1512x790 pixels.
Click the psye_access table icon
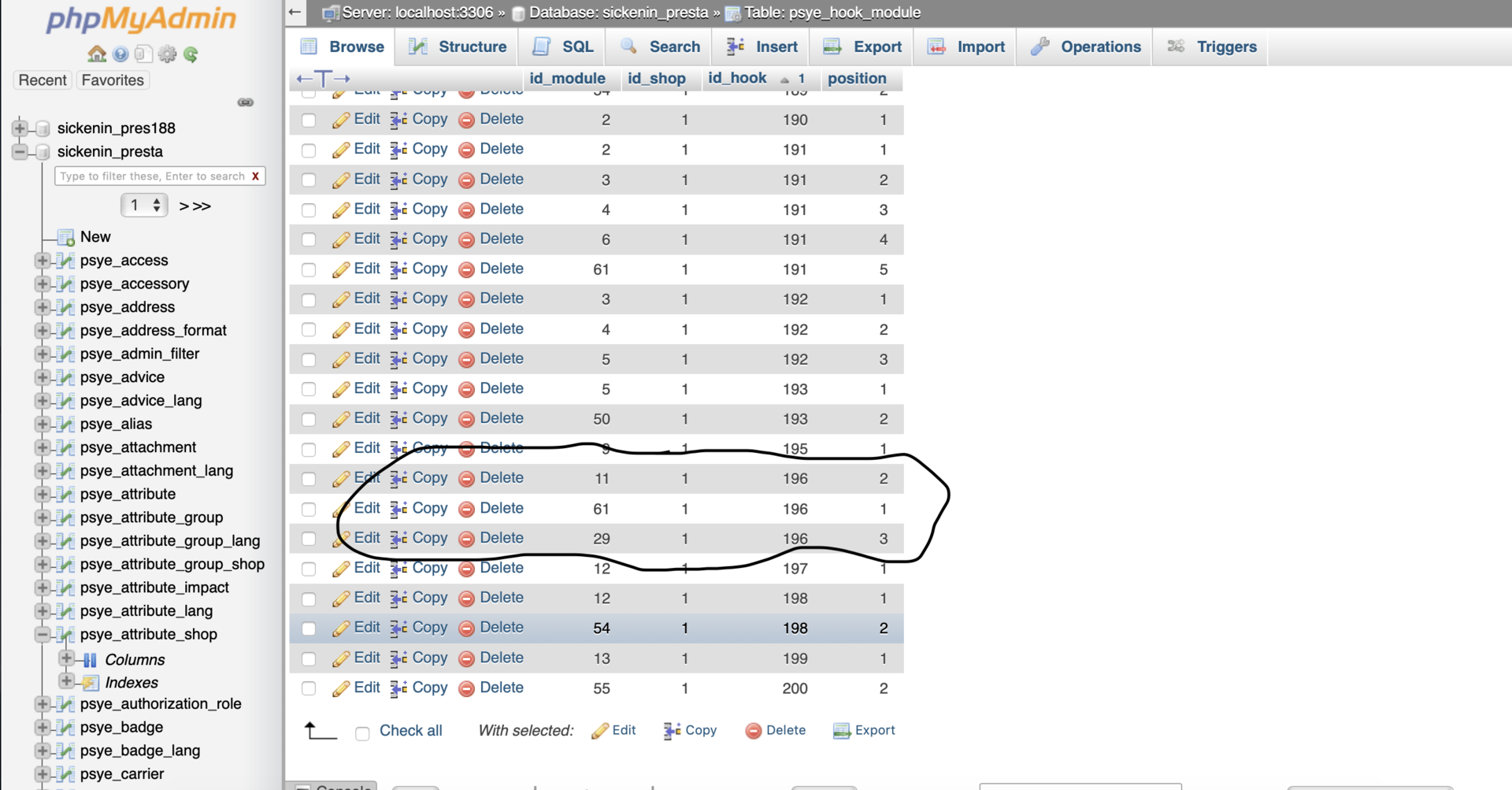click(66, 261)
